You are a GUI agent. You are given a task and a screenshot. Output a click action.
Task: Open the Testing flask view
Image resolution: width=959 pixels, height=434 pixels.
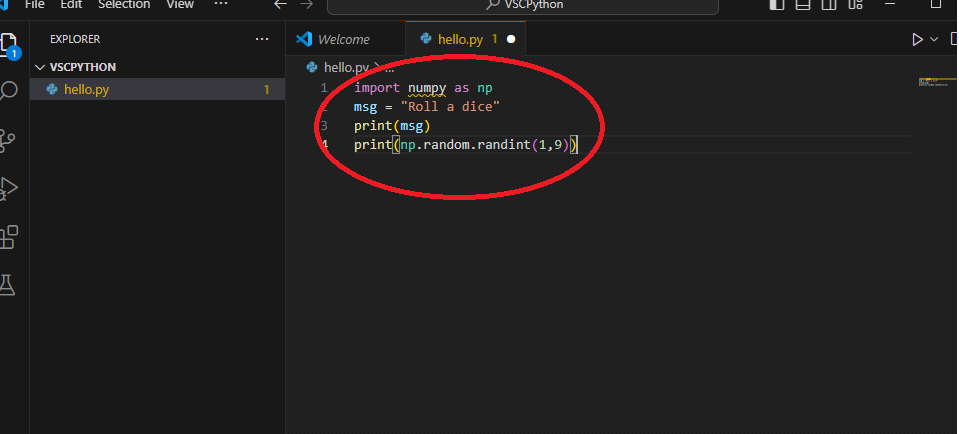click(x=10, y=284)
